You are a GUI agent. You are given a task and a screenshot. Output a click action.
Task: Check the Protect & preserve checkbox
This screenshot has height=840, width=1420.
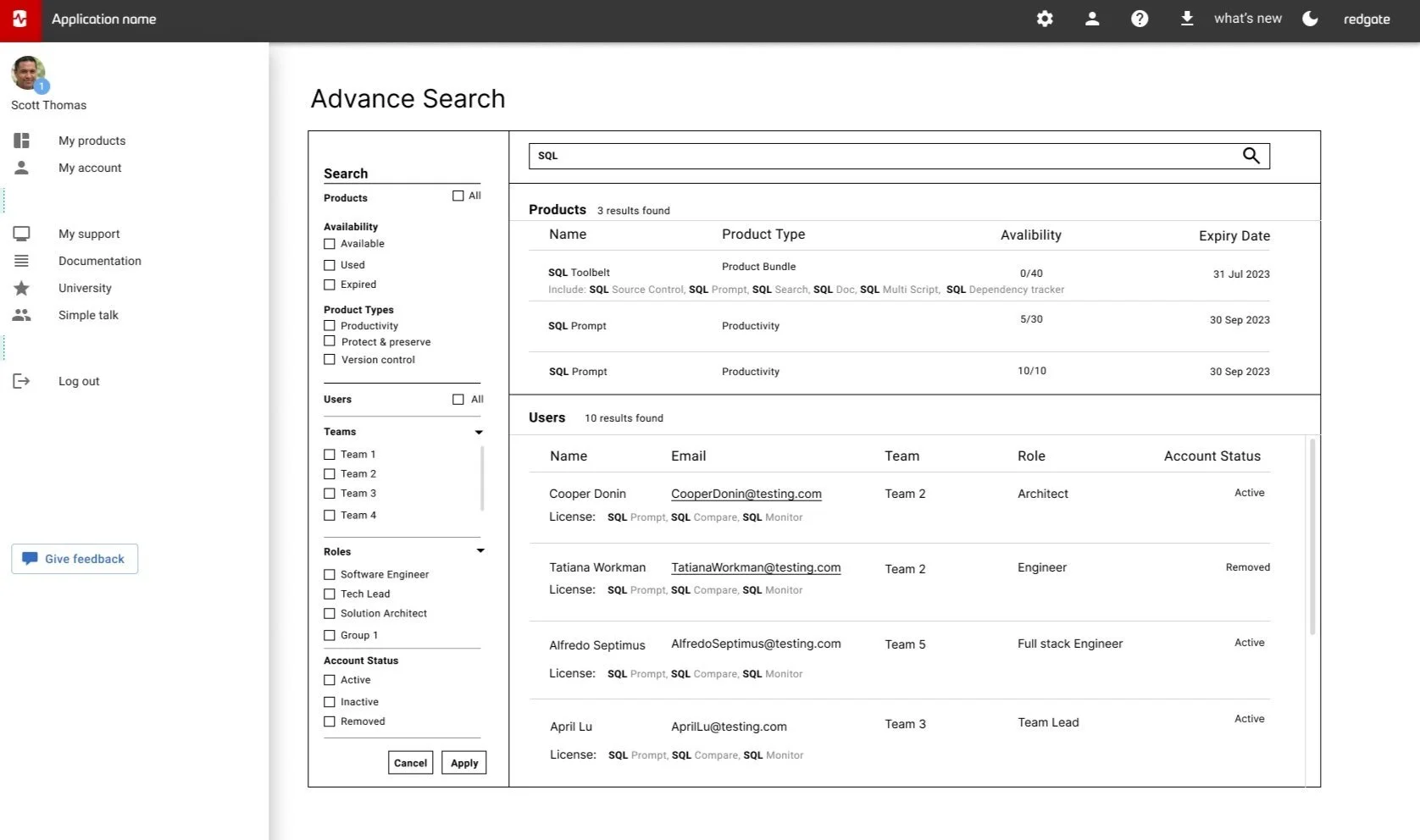330,341
